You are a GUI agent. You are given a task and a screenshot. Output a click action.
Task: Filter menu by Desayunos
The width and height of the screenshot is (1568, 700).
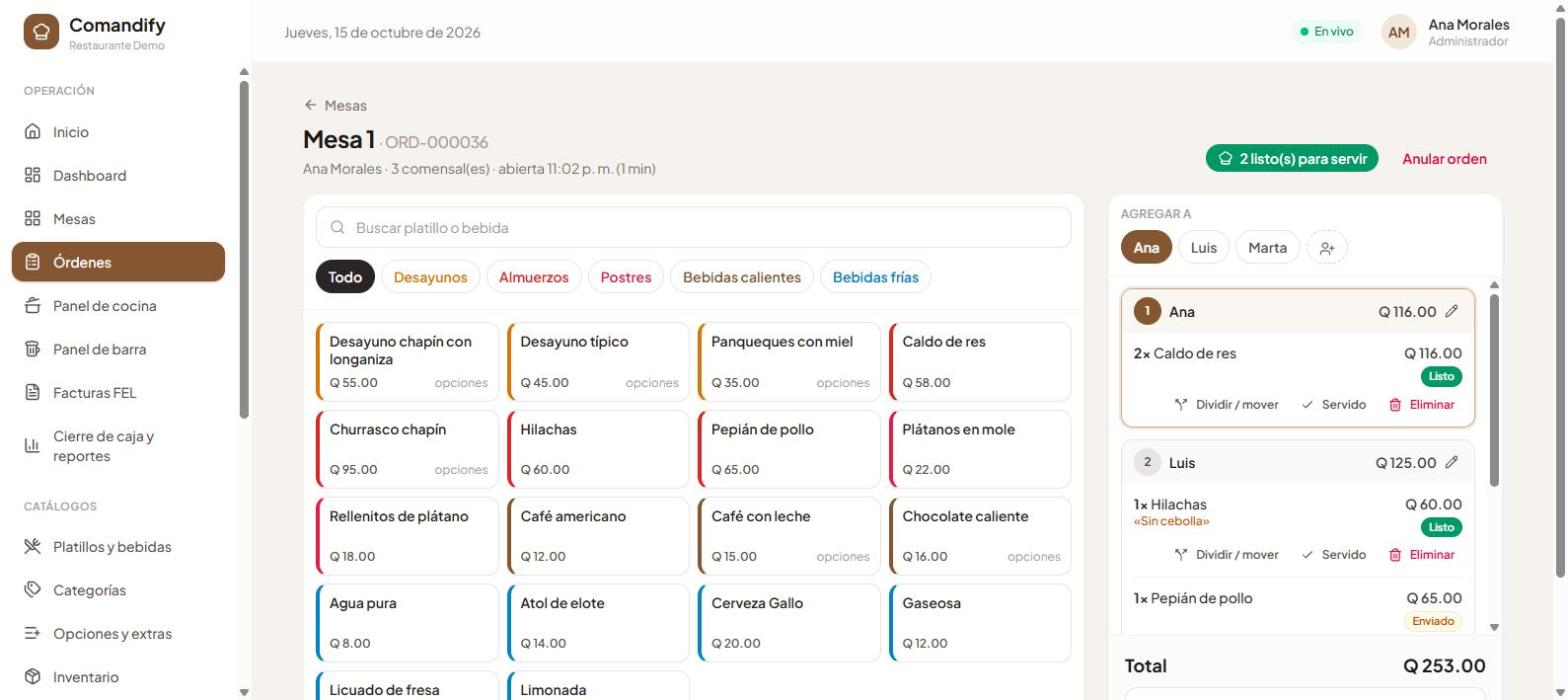[x=430, y=278]
